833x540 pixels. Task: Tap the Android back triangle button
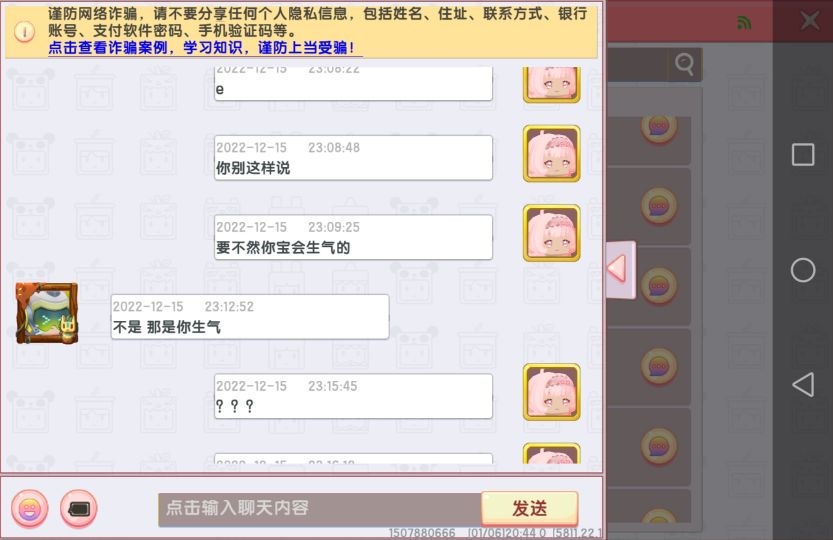click(x=803, y=384)
